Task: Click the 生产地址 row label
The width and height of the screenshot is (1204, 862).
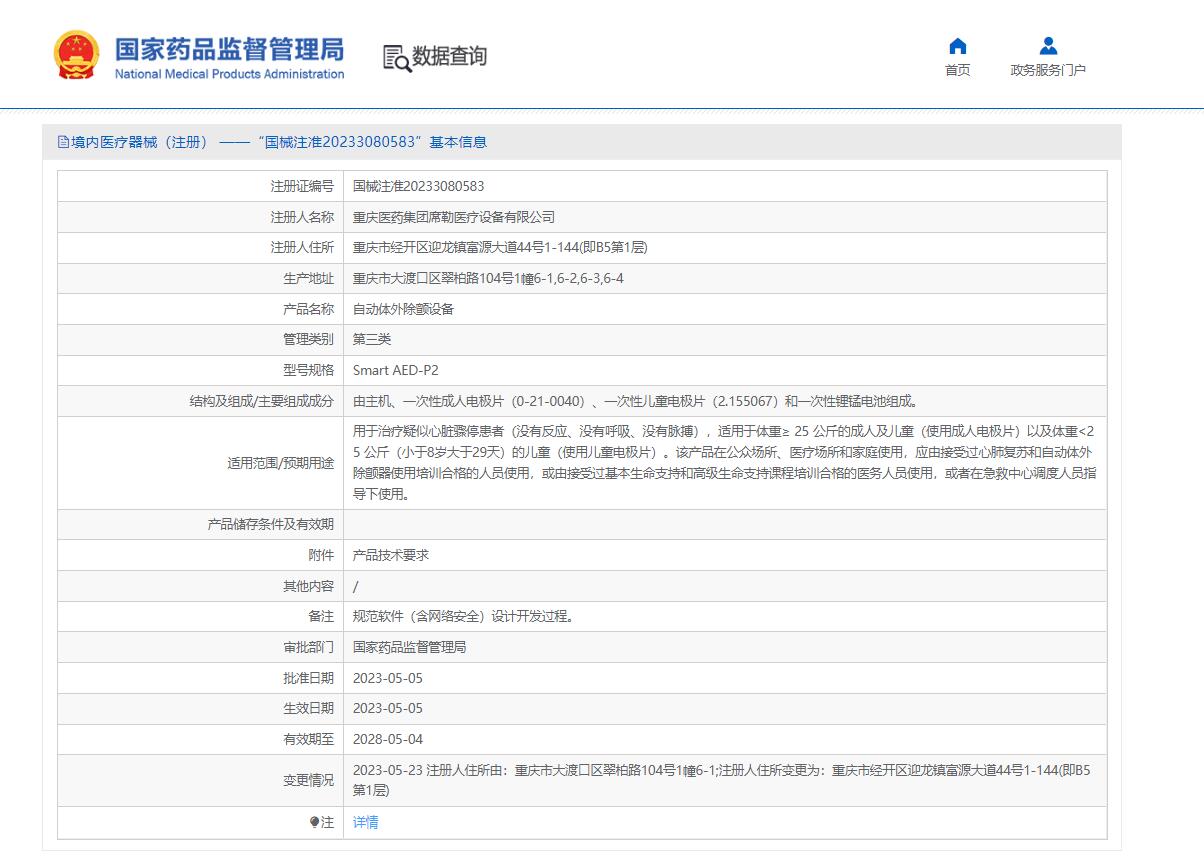Action: tap(308, 278)
